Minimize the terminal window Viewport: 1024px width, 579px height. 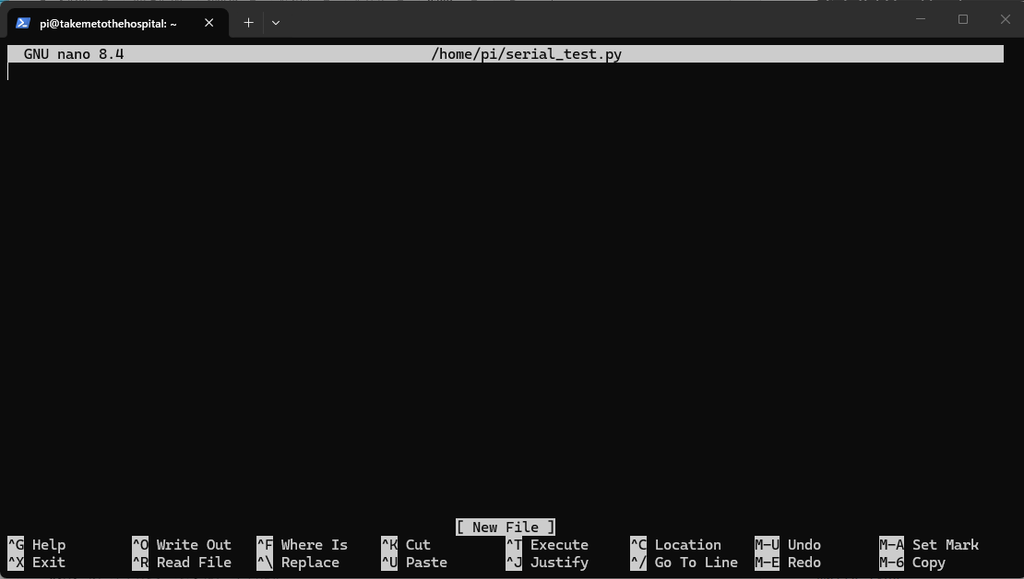pyautogui.click(x=921, y=19)
